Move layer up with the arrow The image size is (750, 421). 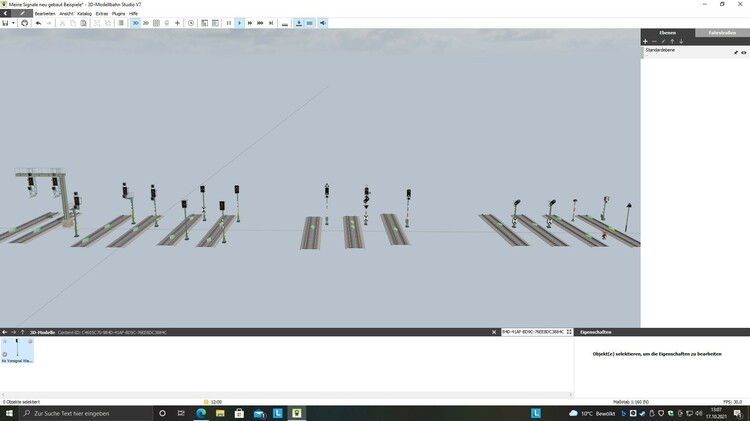point(672,42)
